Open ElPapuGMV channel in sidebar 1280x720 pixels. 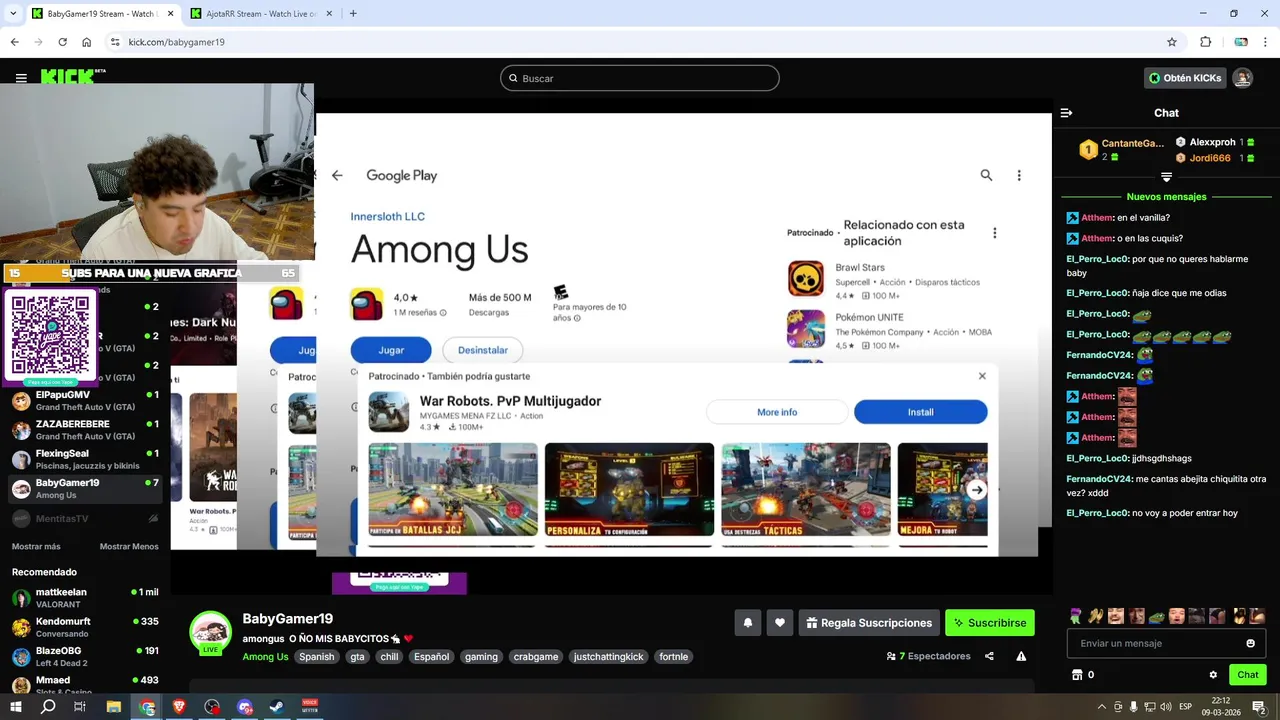(85, 401)
